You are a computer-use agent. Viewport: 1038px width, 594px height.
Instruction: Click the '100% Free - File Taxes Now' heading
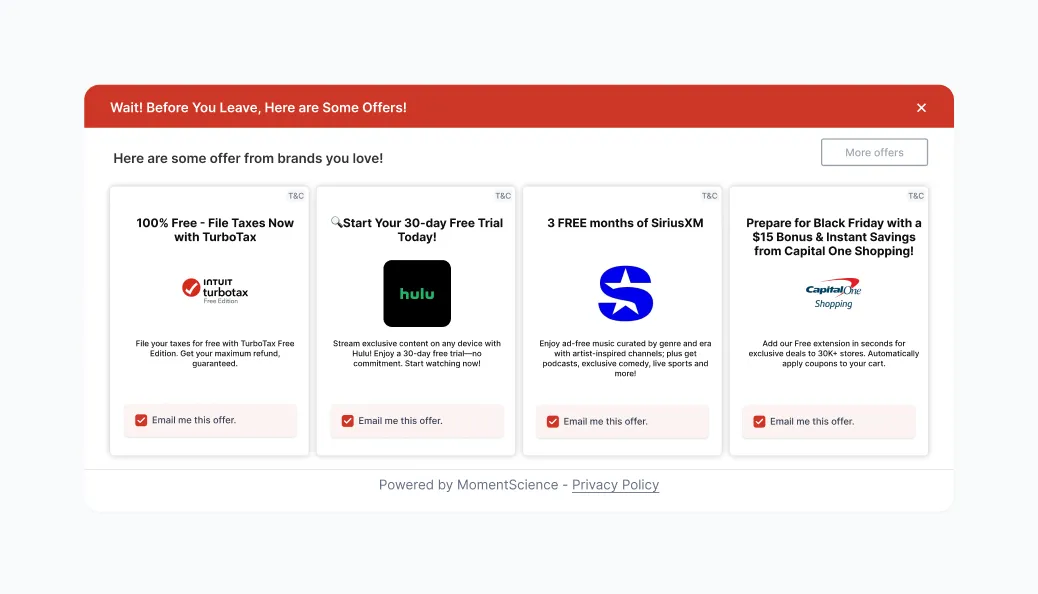[x=215, y=230]
